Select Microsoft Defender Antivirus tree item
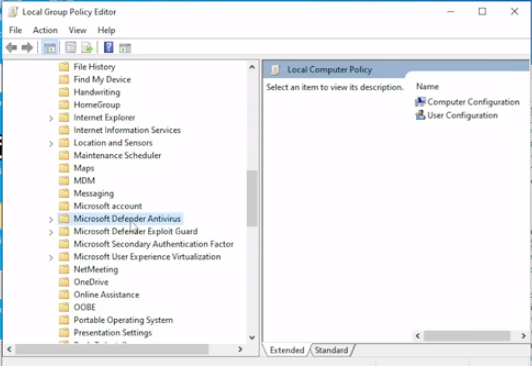This screenshot has width=532, height=366. click(127, 219)
